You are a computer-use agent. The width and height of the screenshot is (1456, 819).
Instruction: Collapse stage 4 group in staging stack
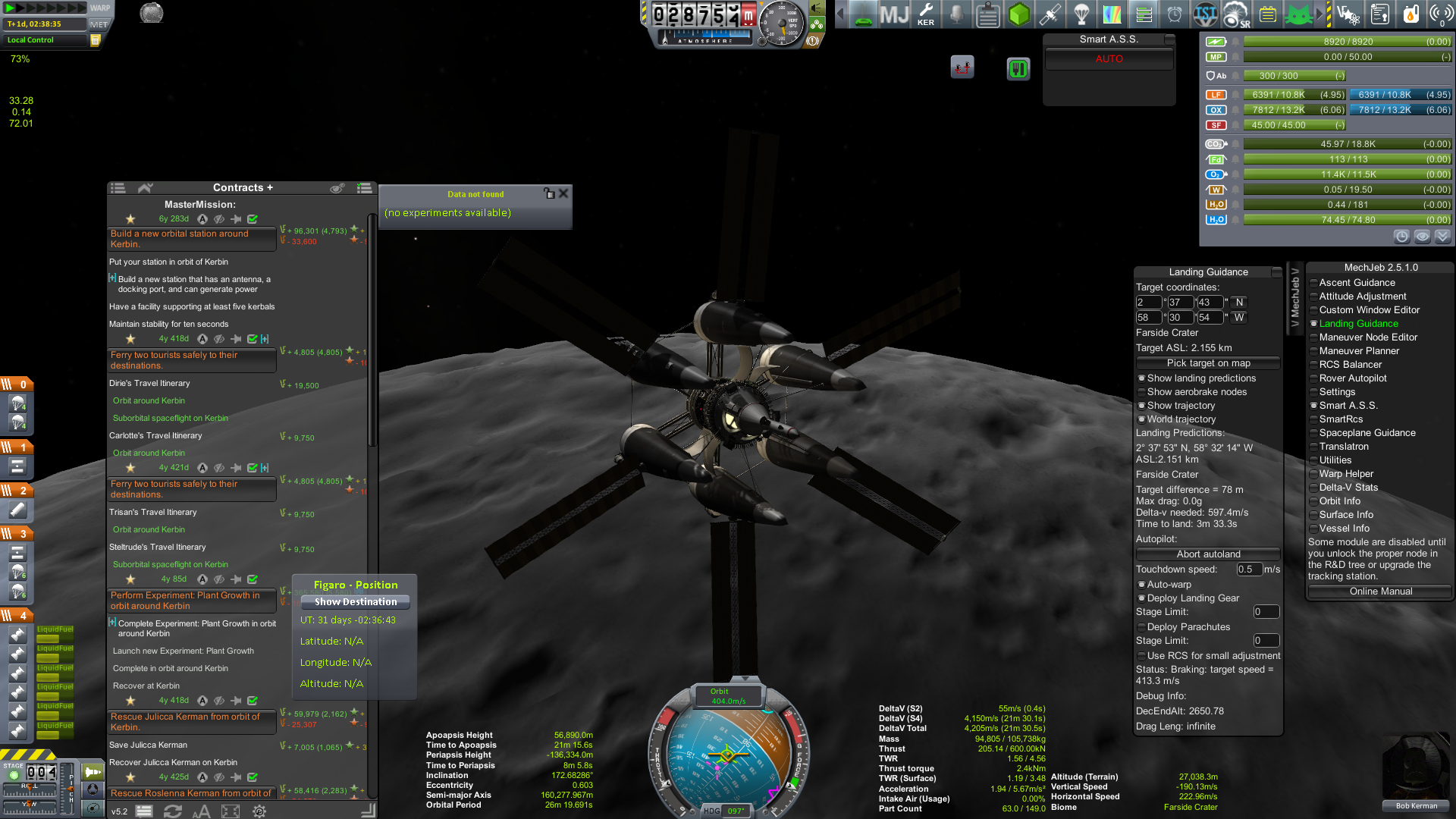point(17,616)
